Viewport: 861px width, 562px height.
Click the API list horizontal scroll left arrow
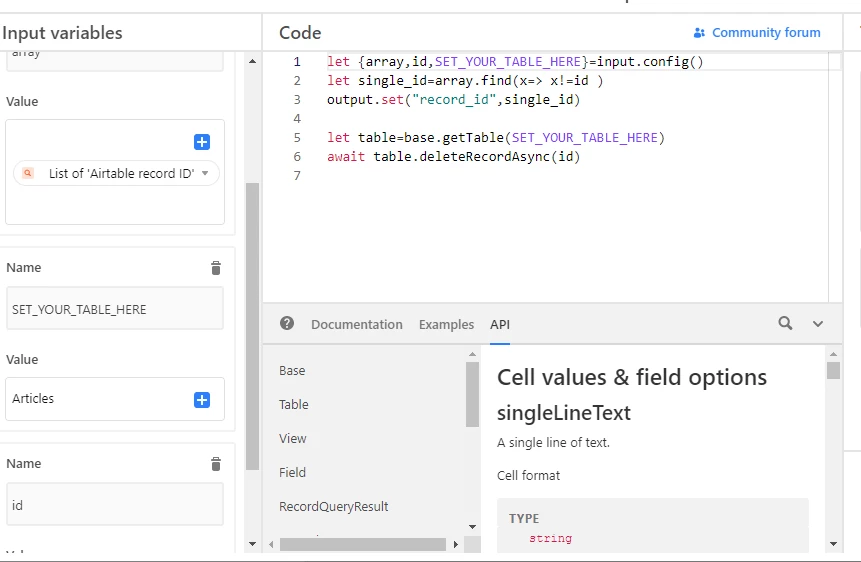coord(271,544)
